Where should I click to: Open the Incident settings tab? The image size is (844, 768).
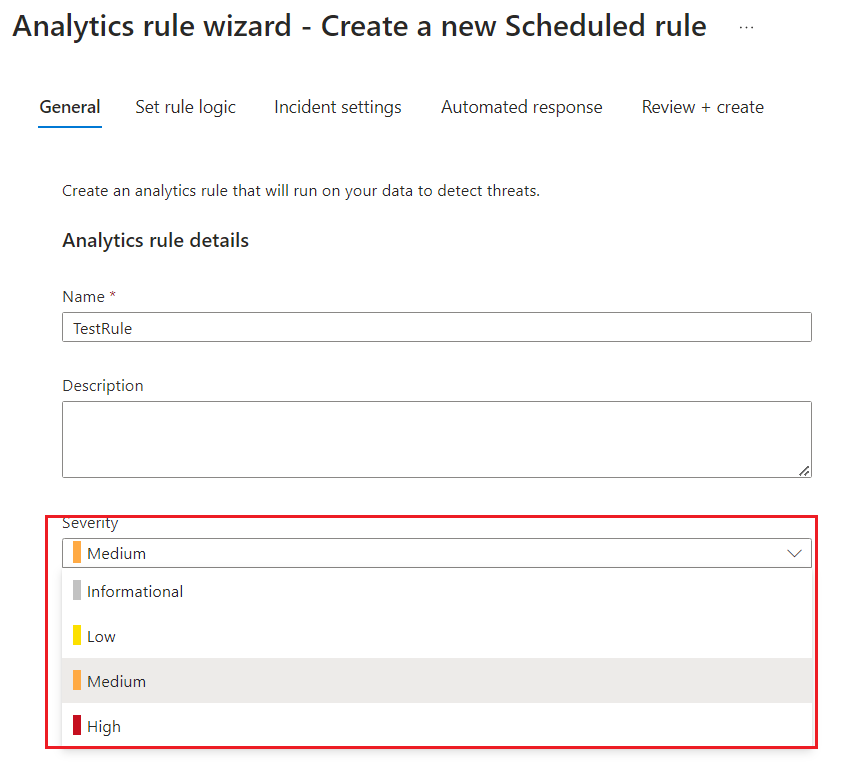tap(337, 107)
